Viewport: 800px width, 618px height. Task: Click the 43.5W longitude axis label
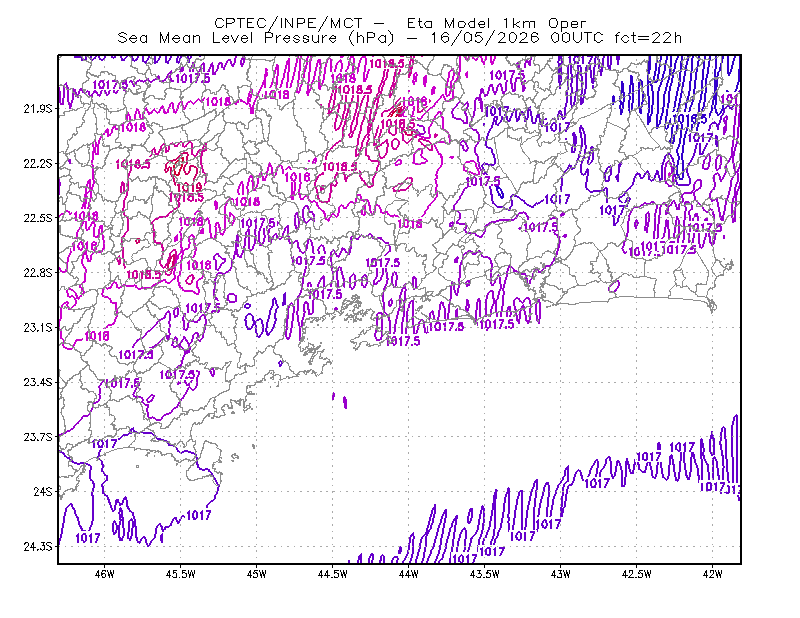coord(485,574)
